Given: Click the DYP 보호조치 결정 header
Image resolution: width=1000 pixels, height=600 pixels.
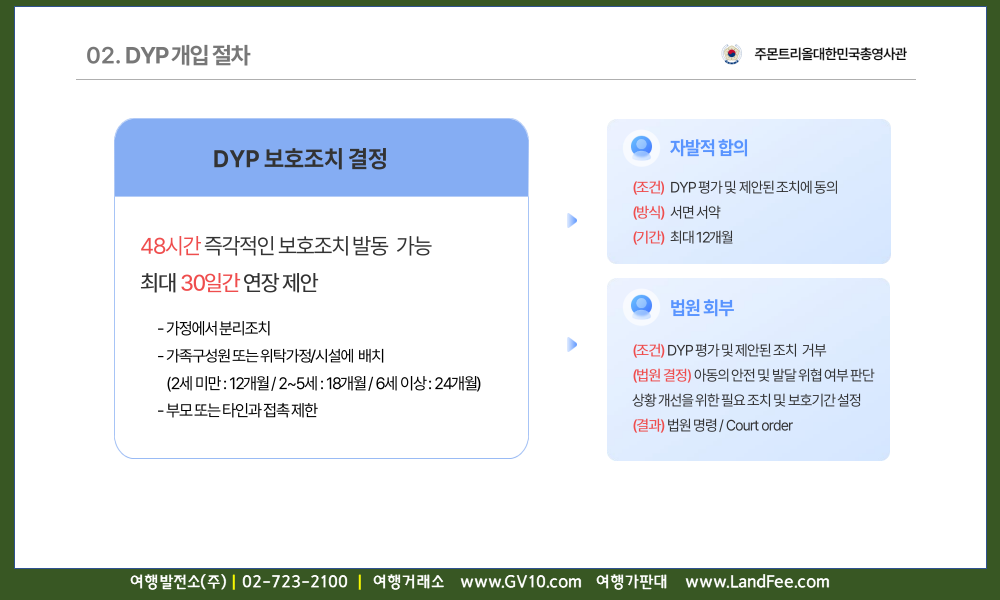Looking at the screenshot, I should (300, 159).
